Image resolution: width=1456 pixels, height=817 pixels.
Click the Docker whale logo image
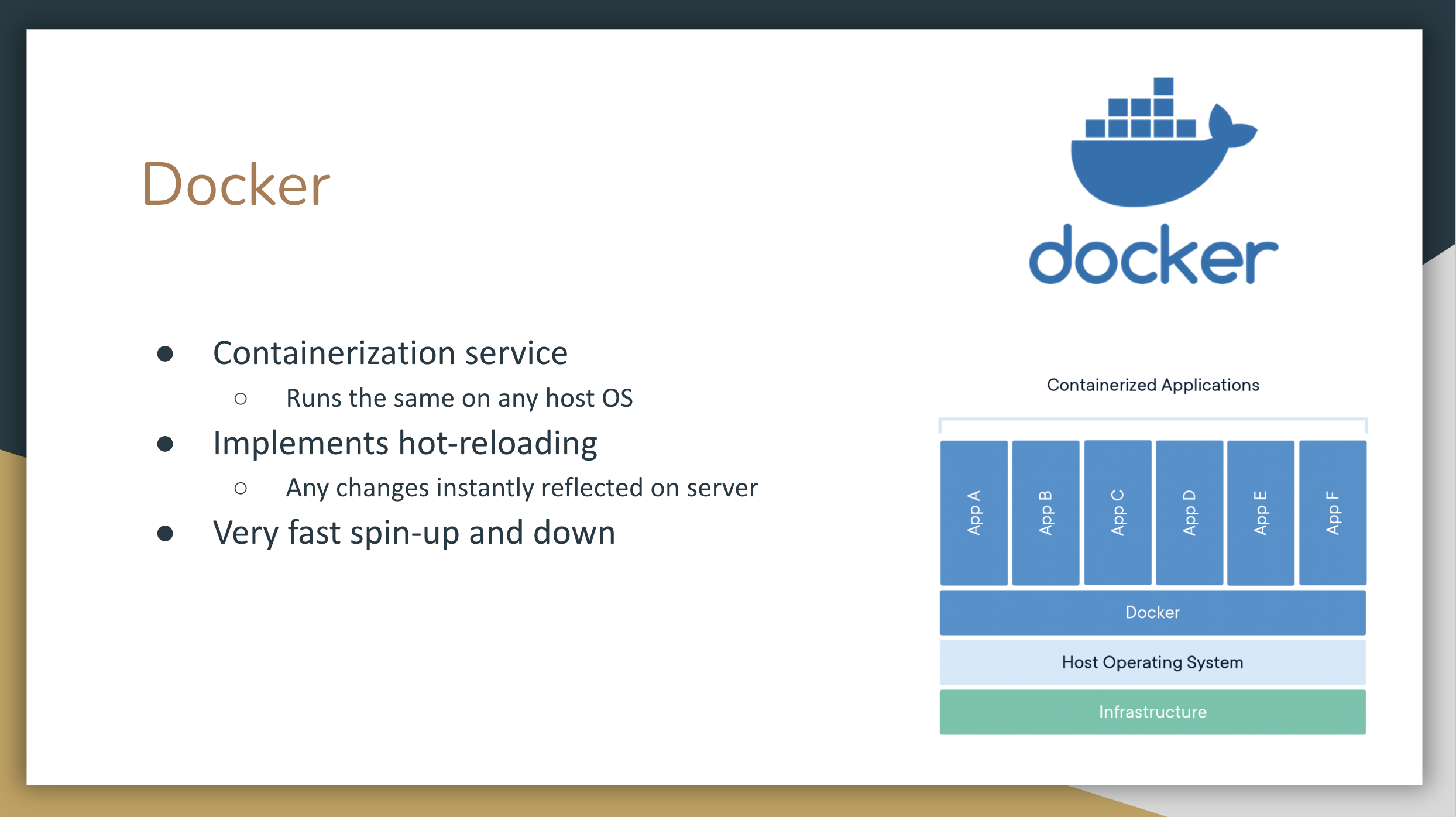click(1163, 142)
